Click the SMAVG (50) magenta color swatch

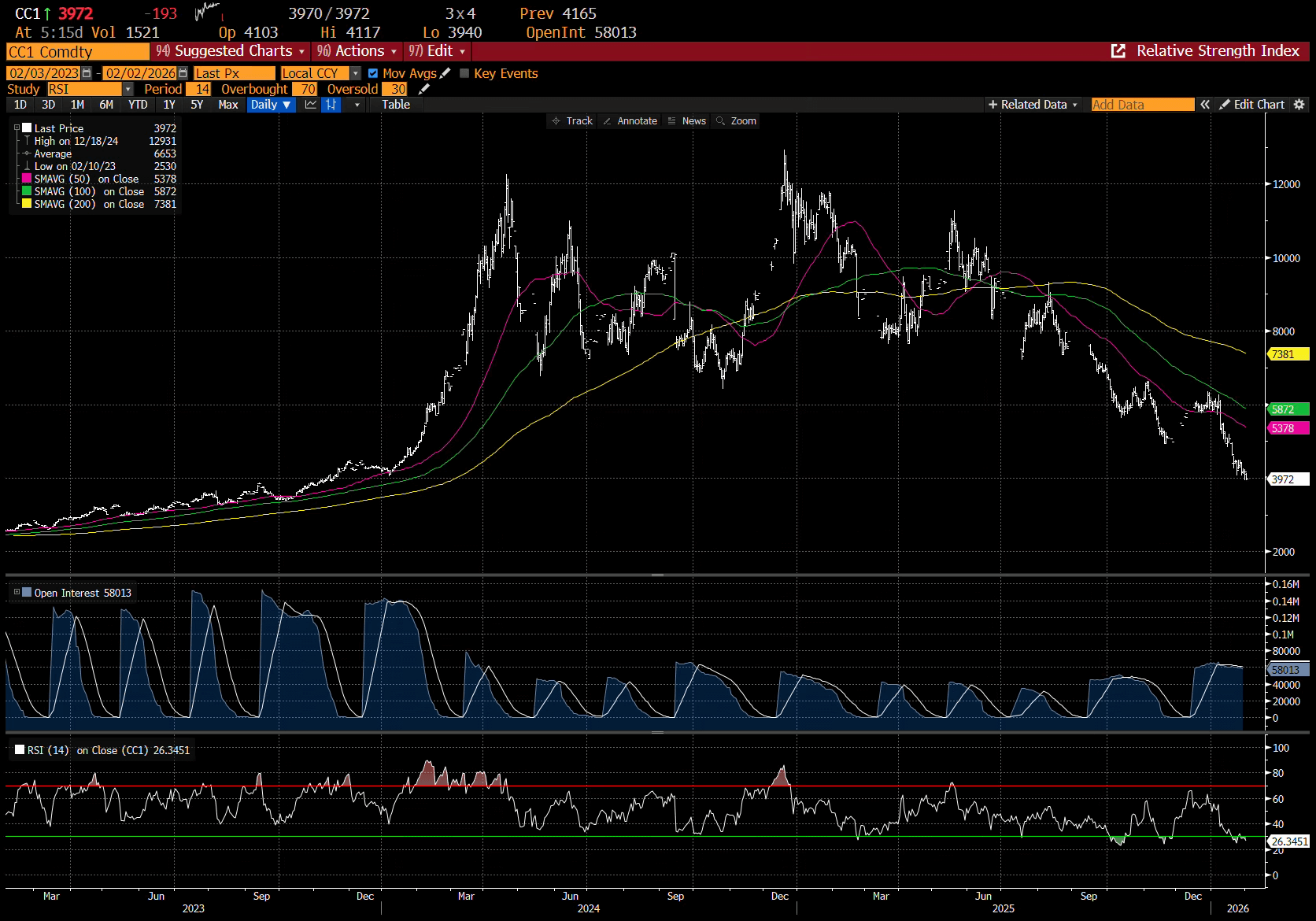pyautogui.click(x=27, y=179)
